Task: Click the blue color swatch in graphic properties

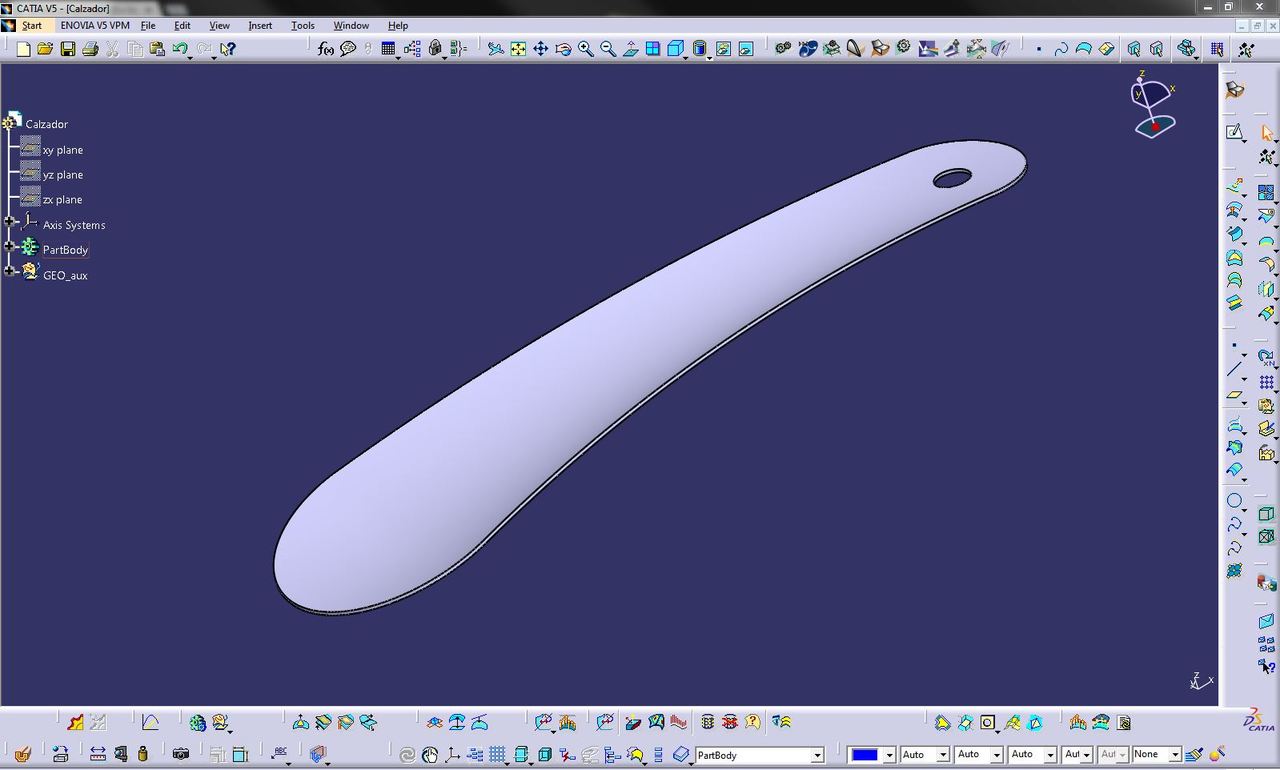Action: pos(864,755)
